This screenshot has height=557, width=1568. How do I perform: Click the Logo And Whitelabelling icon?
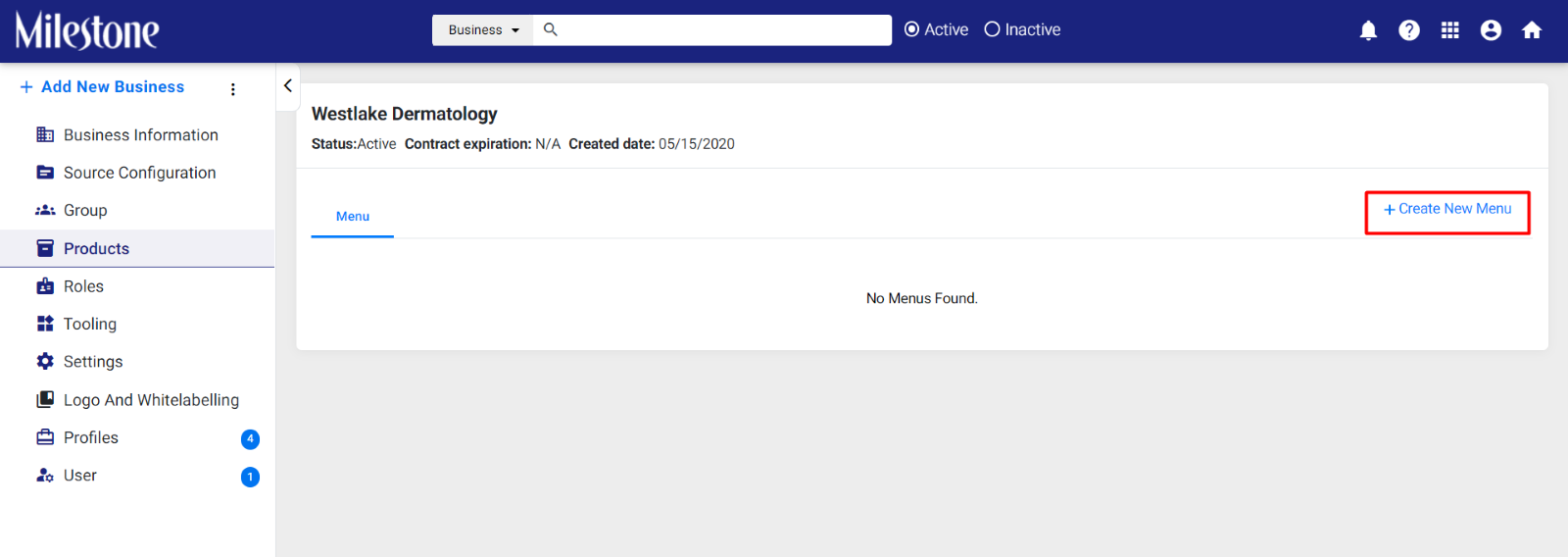click(x=45, y=399)
